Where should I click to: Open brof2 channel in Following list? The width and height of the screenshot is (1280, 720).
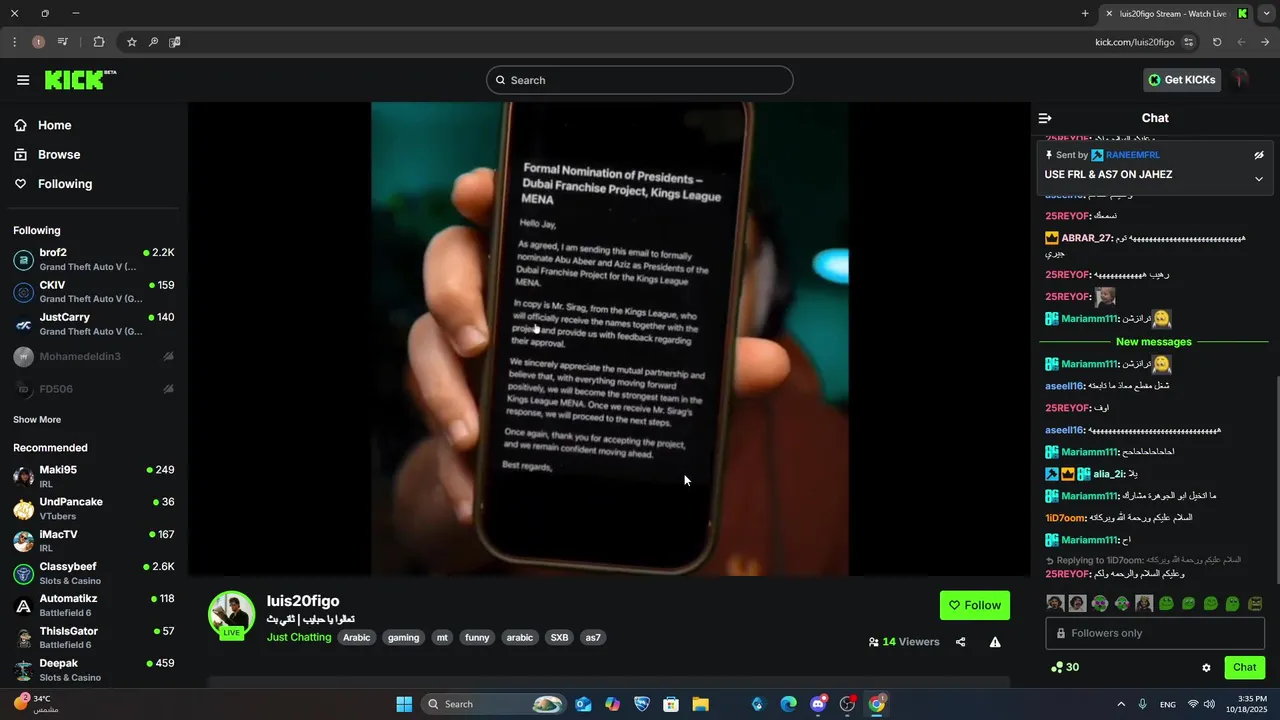click(93, 260)
